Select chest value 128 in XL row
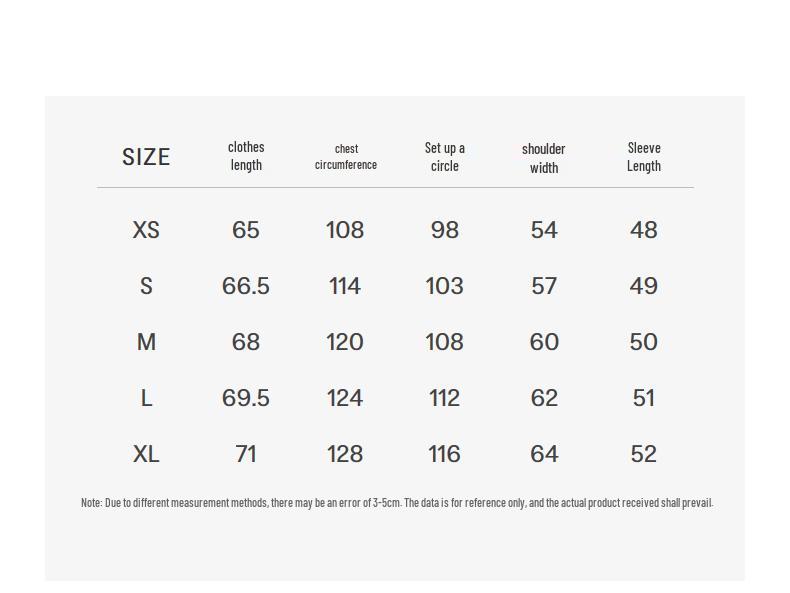This screenshot has height=593, width=790. (x=345, y=454)
